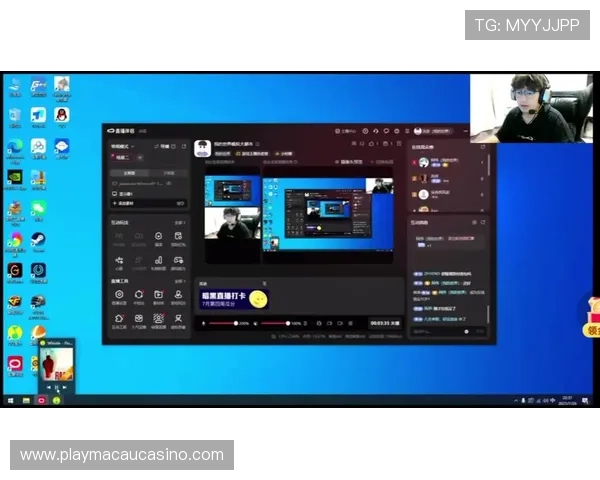Switch to the 主场景 tab
This screenshot has width=600, height=480.
130,172
